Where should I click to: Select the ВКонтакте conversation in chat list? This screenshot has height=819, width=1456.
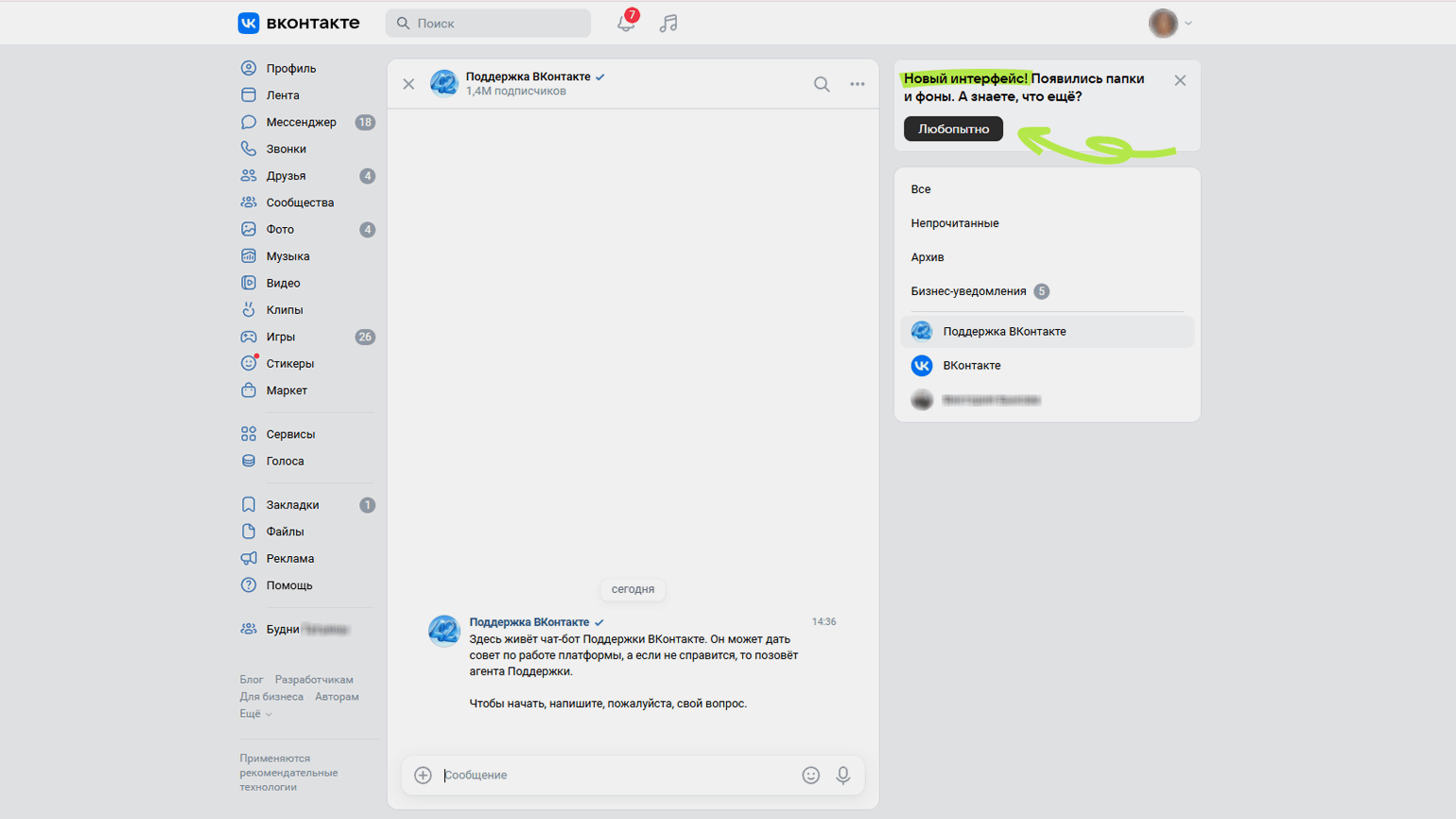point(971,365)
